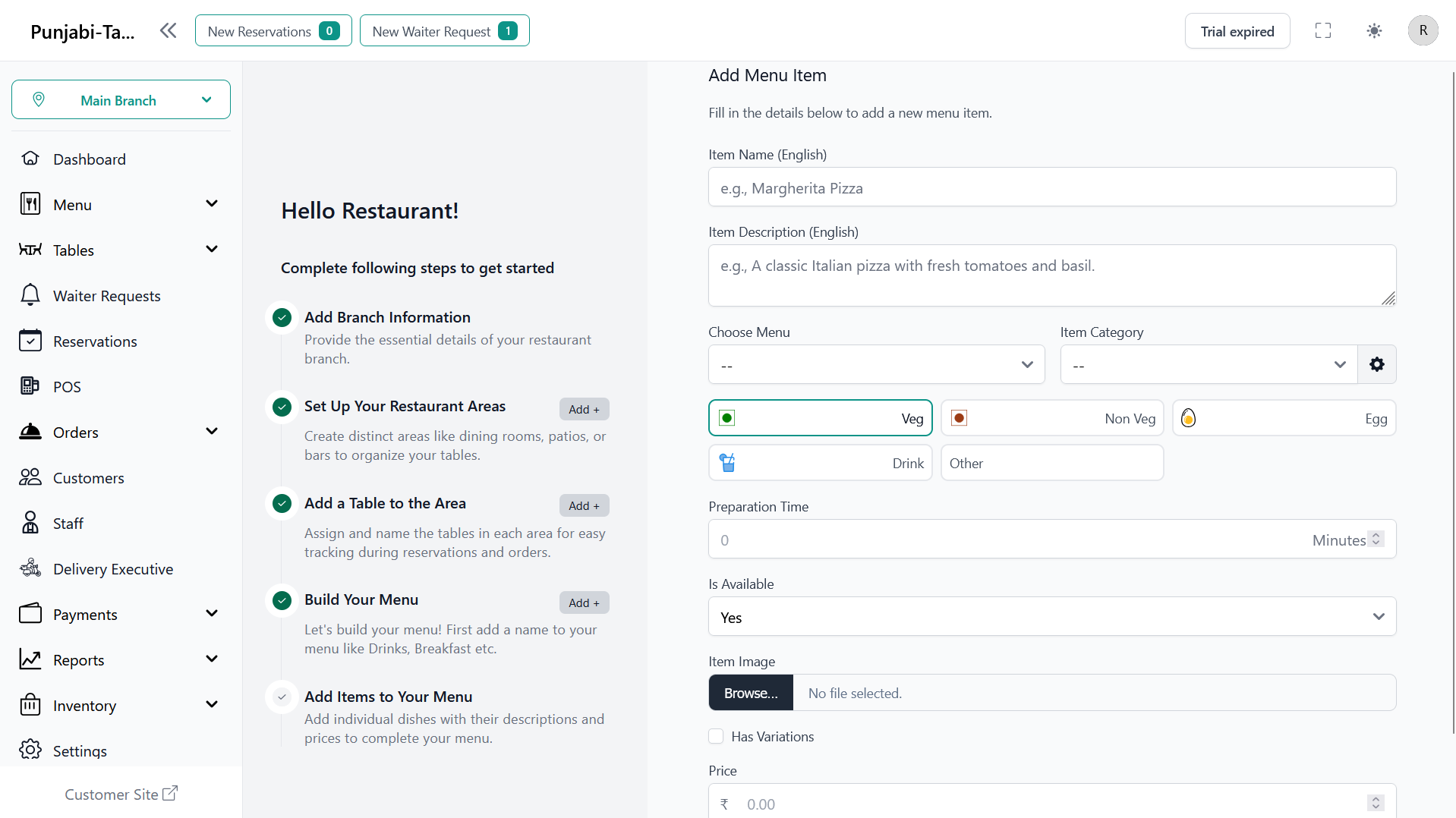The width and height of the screenshot is (1456, 818).
Task: Increment the Preparation Time stepper
Action: [1376, 535]
